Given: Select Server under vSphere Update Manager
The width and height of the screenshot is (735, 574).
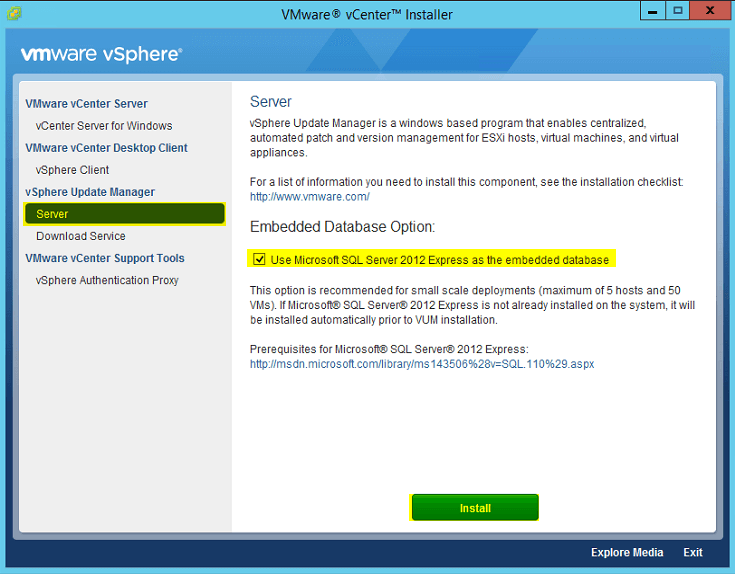Looking at the screenshot, I should (x=124, y=214).
